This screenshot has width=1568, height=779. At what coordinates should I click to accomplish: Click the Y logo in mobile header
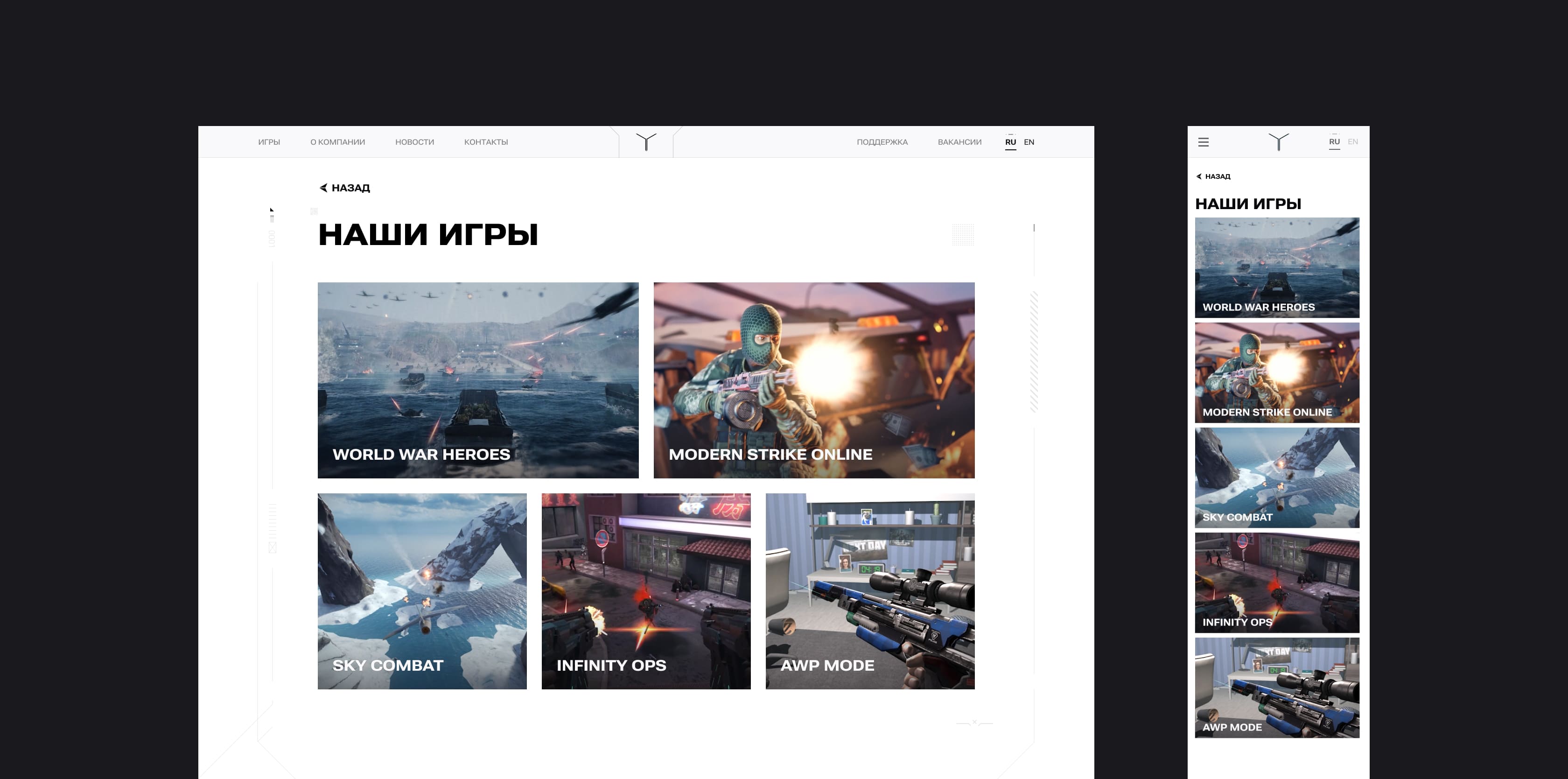(1278, 142)
